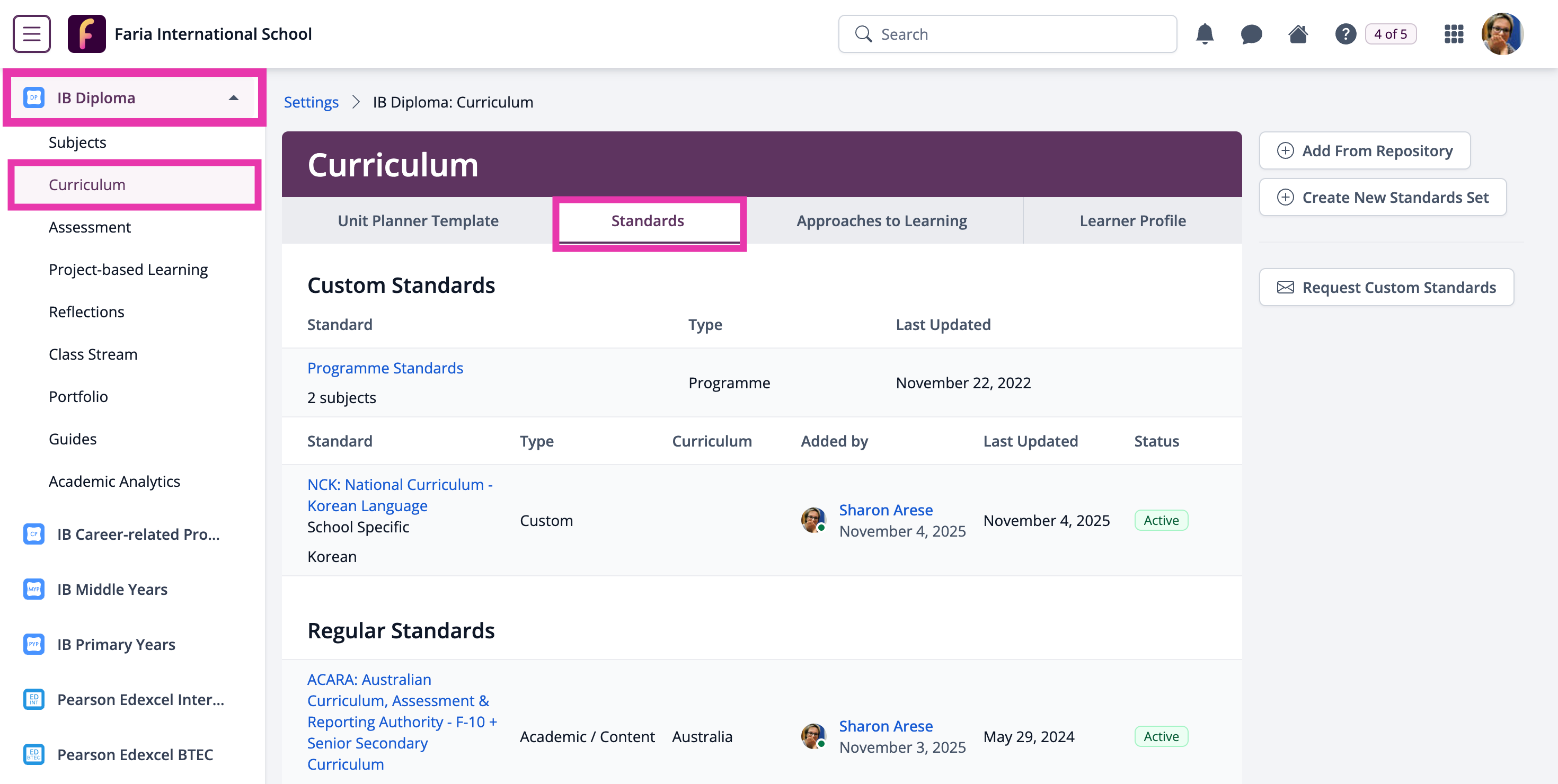Open the user profile avatar menu

coord(1502,34)
